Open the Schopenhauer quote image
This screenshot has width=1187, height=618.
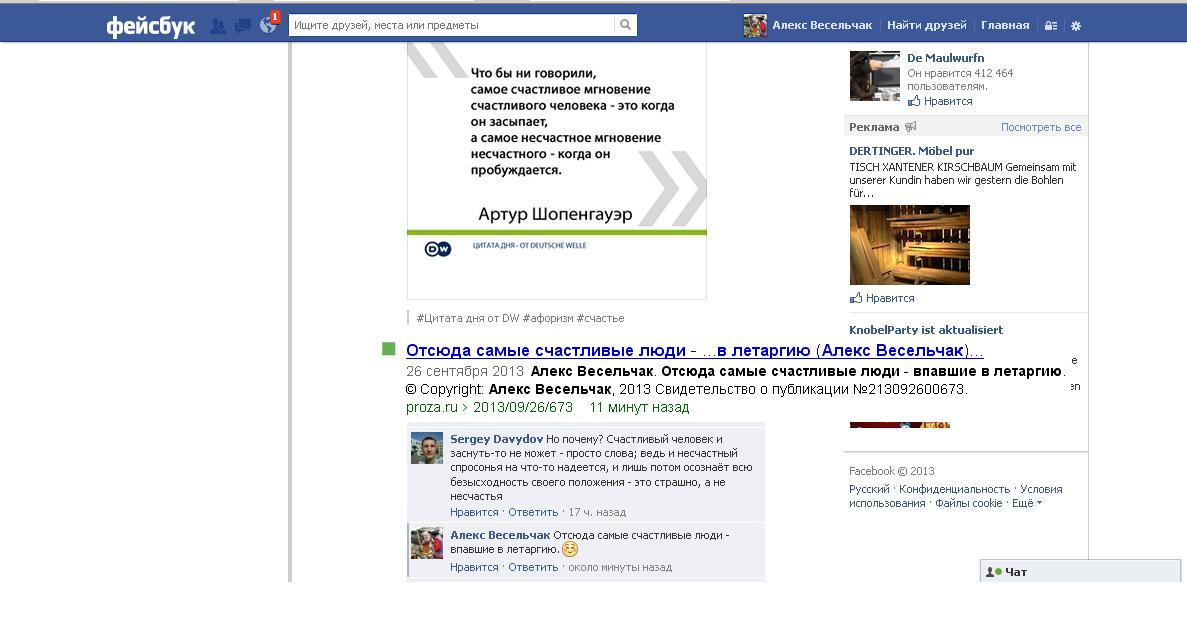556,170
